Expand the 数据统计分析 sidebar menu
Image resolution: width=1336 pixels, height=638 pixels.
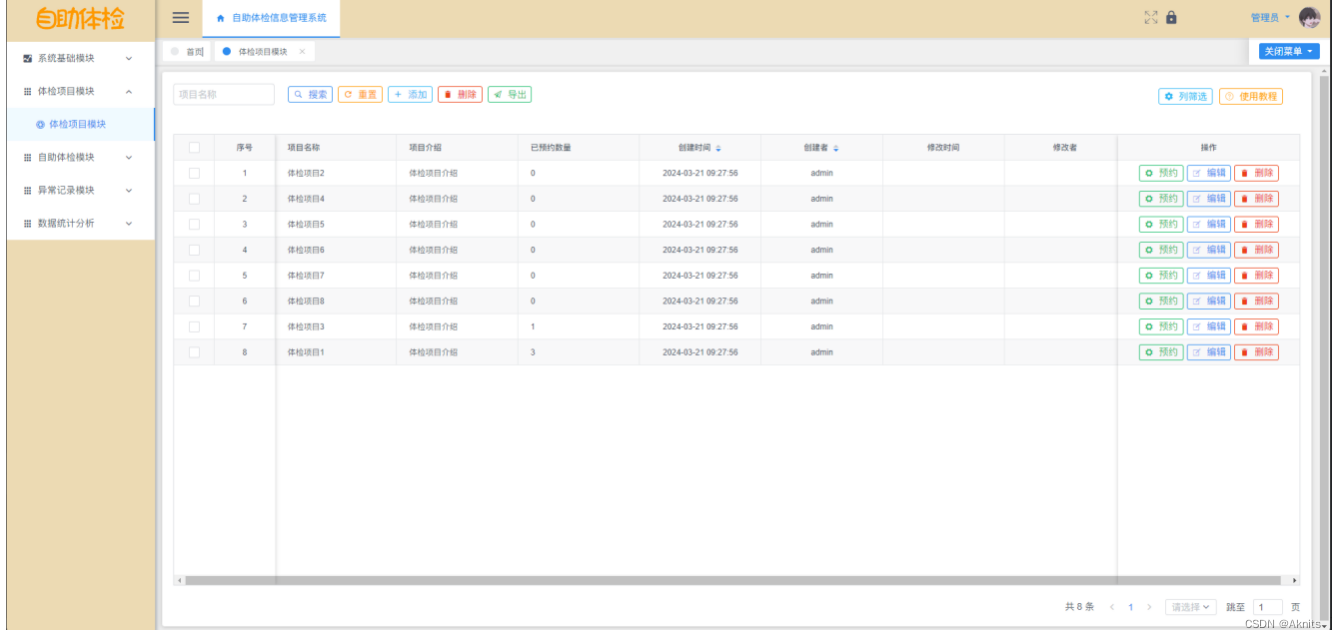(80, 223)
